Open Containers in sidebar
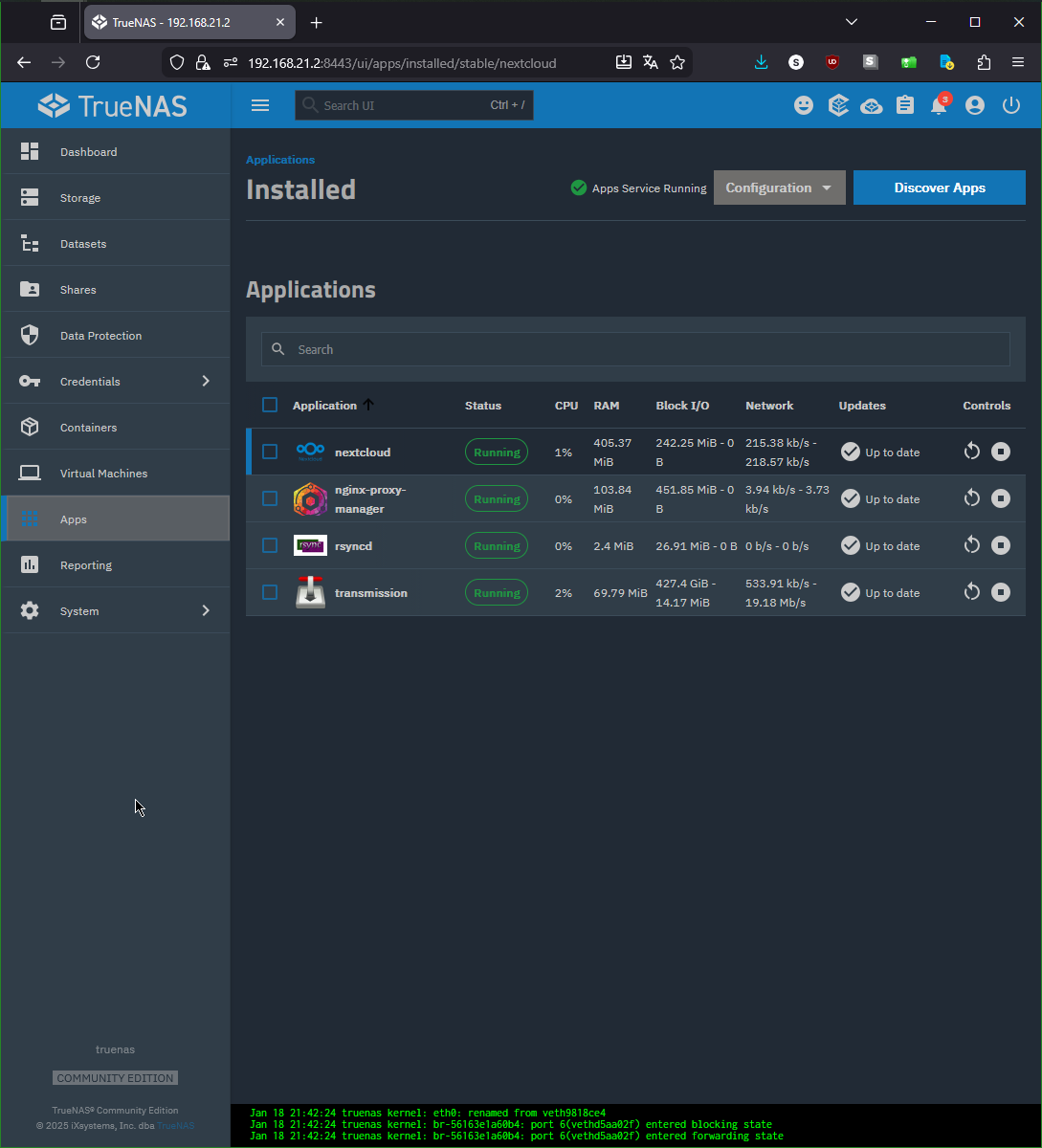1042x1148 pixels. click(x=116, y=427)
